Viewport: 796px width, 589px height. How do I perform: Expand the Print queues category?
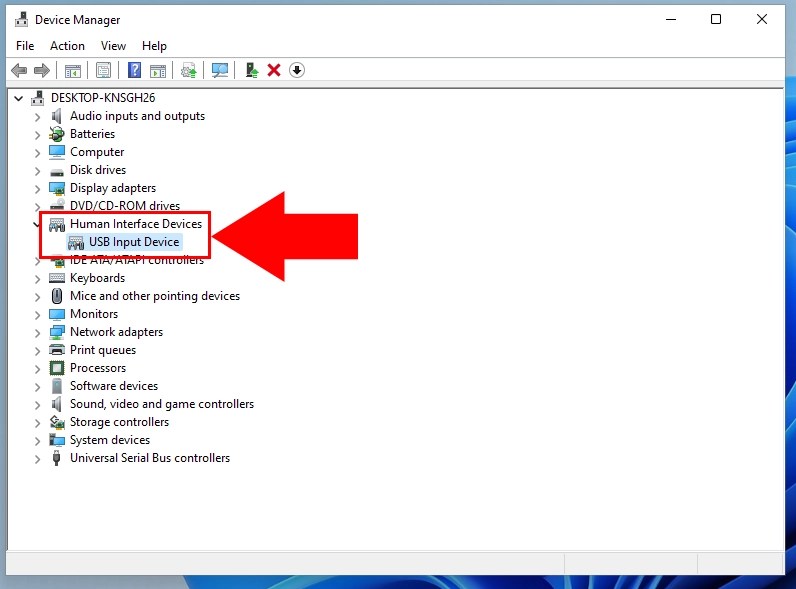coord(37,351)
